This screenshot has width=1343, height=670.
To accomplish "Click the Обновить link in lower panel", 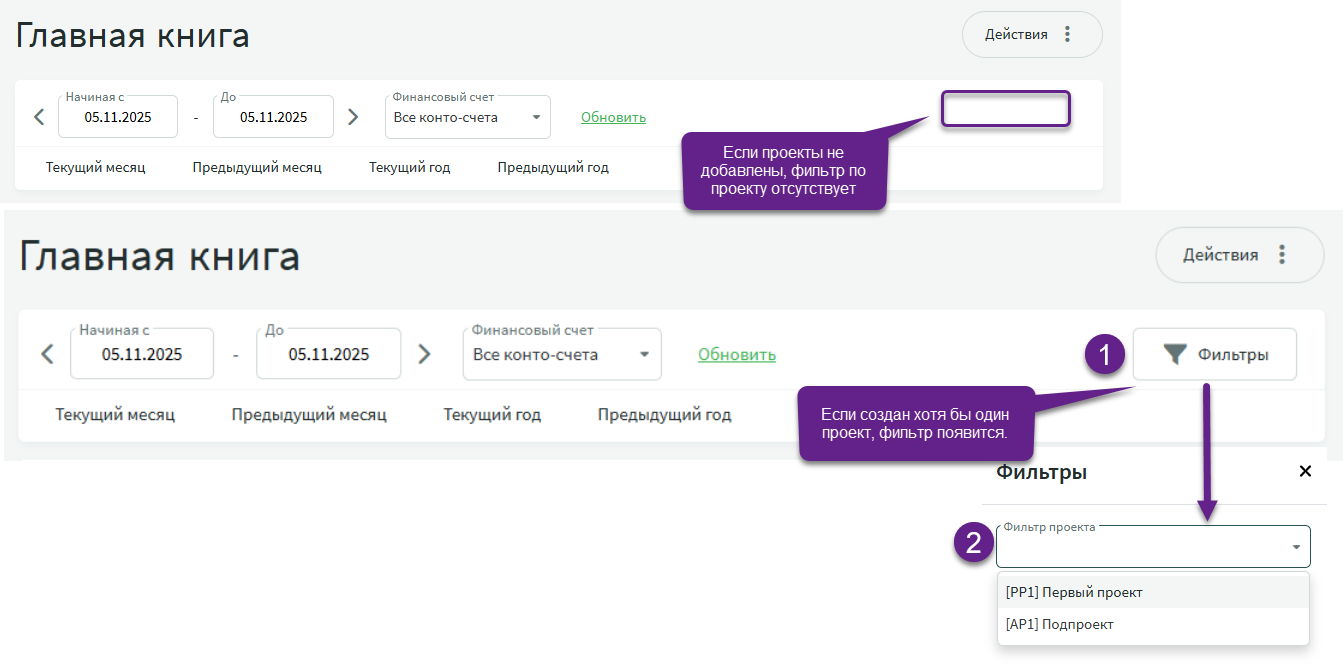I will click(736, 354).
